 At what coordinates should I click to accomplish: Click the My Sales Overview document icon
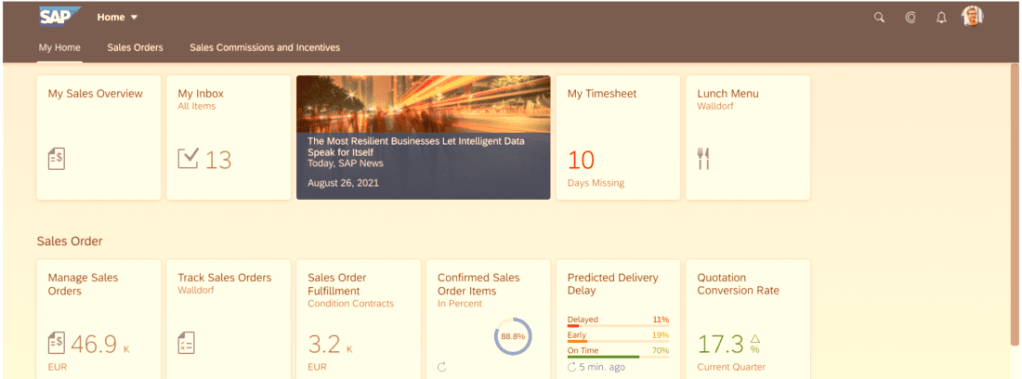[57, 159]
